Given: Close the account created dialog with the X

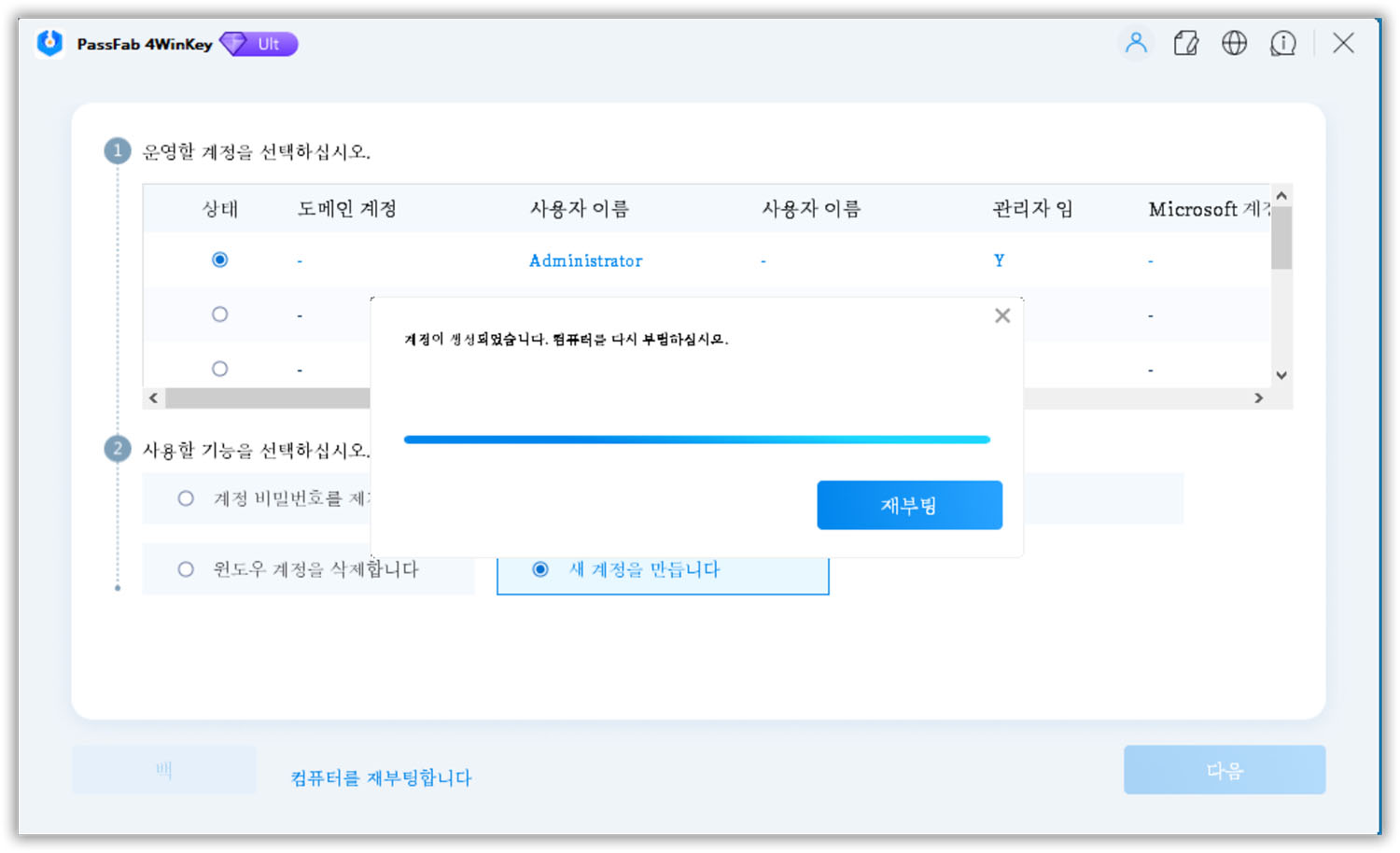Looking at the screenshot, I should tap(1002, 315).
